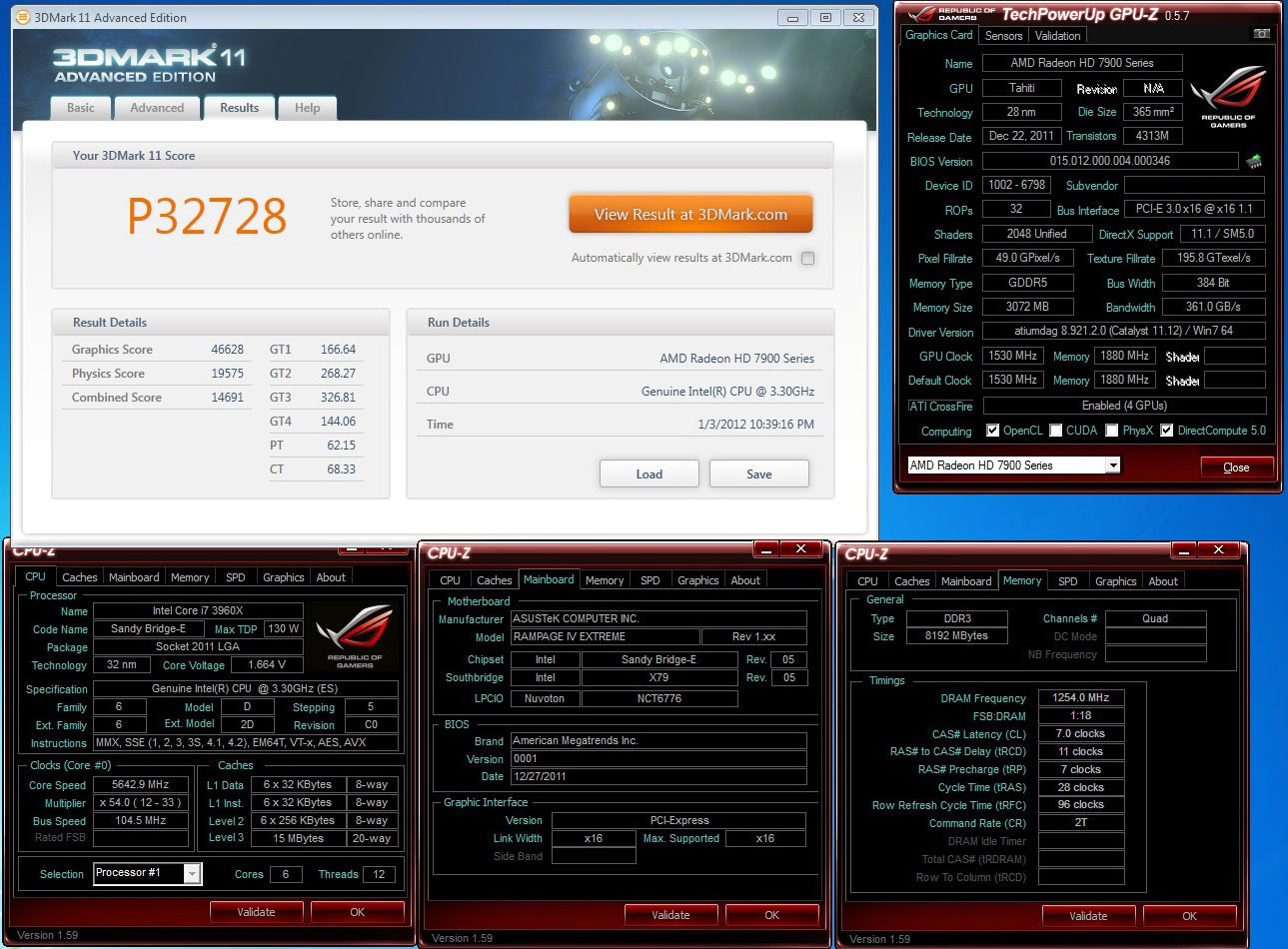
Task: Select CPU tab in the CPU-Z motherboard window
Action: (451, 580)
